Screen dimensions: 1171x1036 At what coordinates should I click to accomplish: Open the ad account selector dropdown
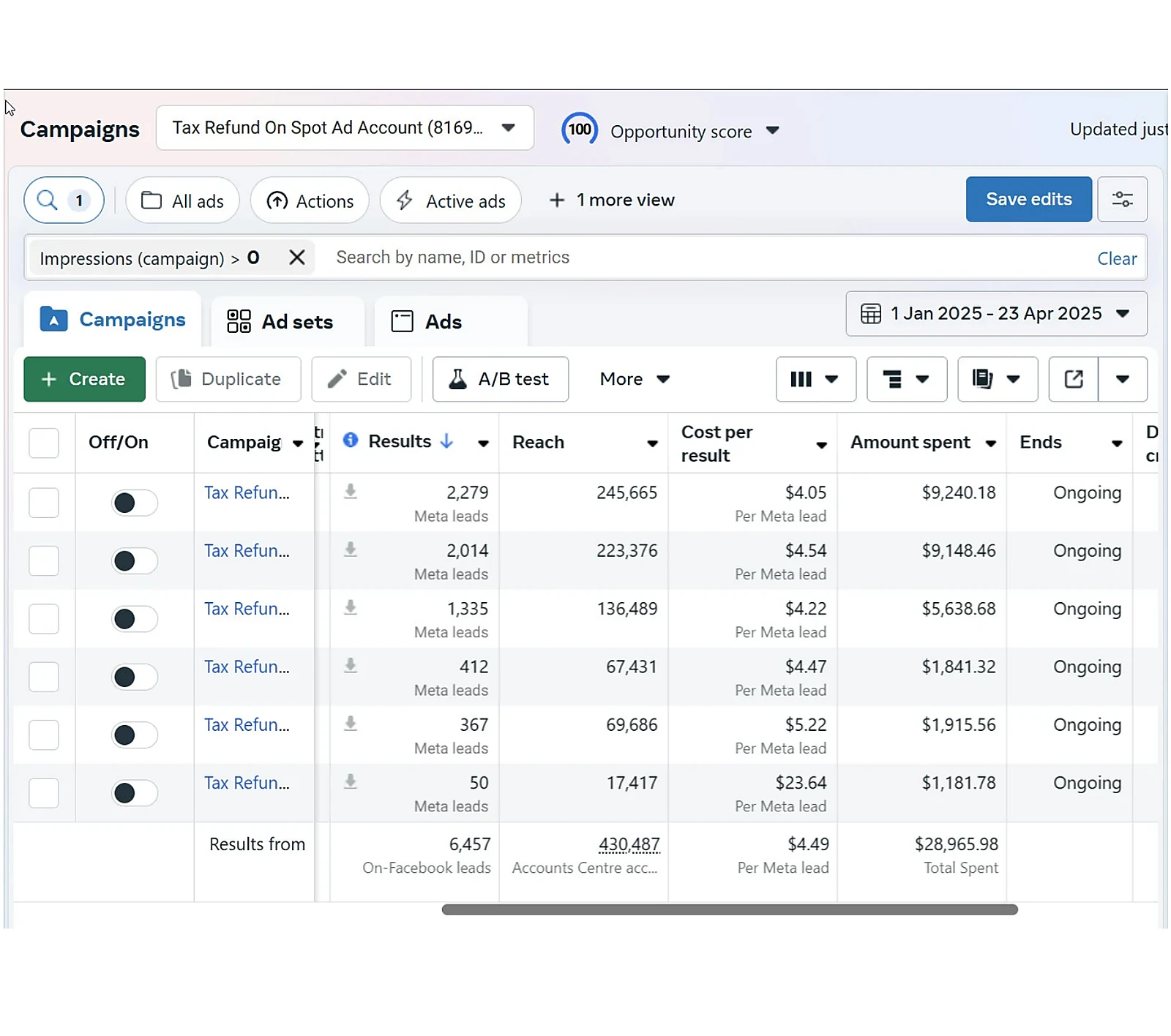click(x=345, y=128)
